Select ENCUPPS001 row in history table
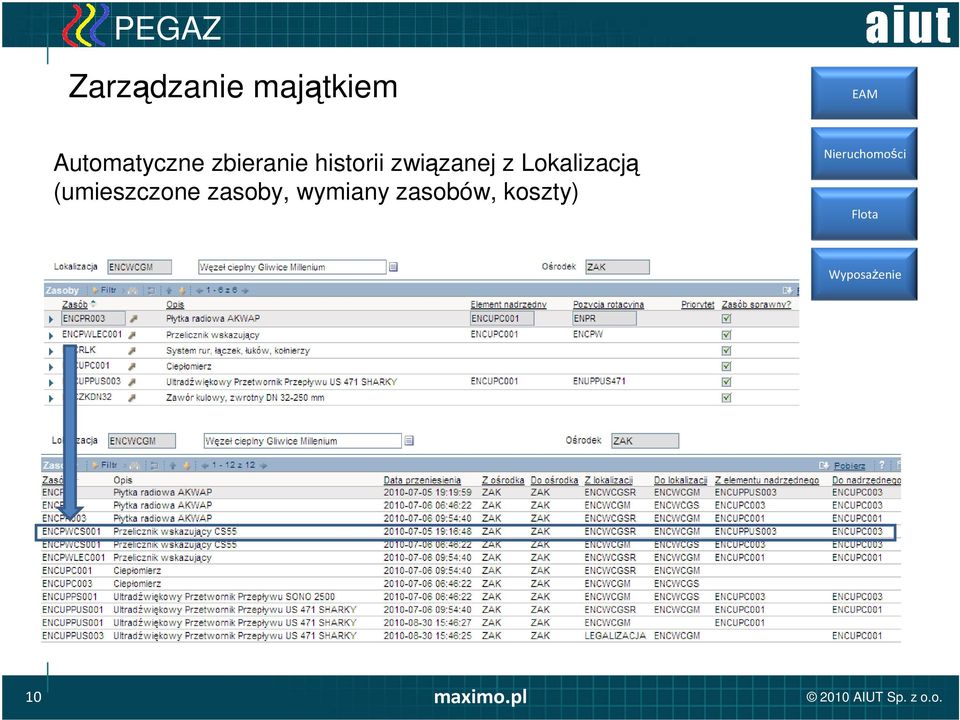The height and width of the screenshot is (720, 960). (471, 596)
